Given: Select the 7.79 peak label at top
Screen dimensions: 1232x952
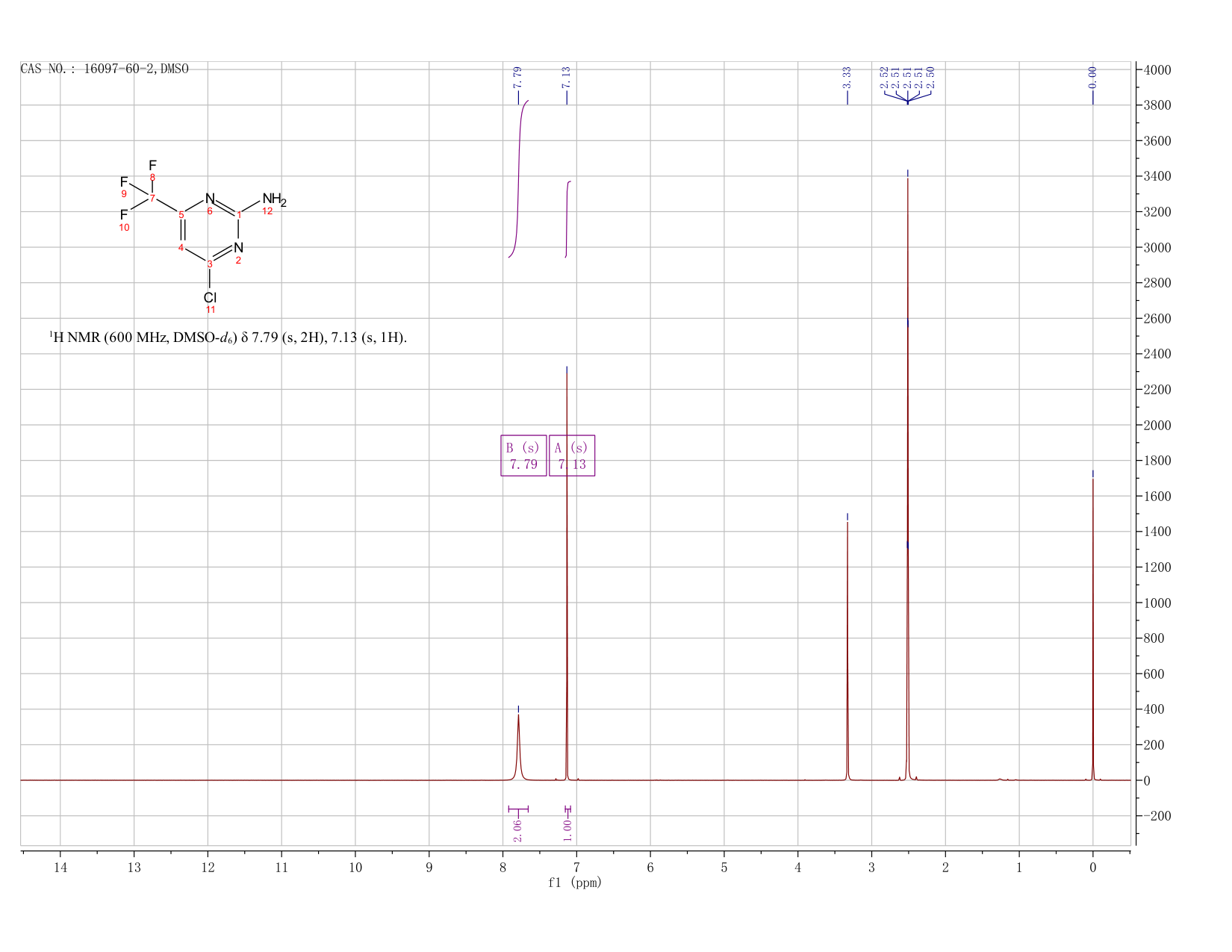Looking at the screenshot, I should click(x=517, y=77).
